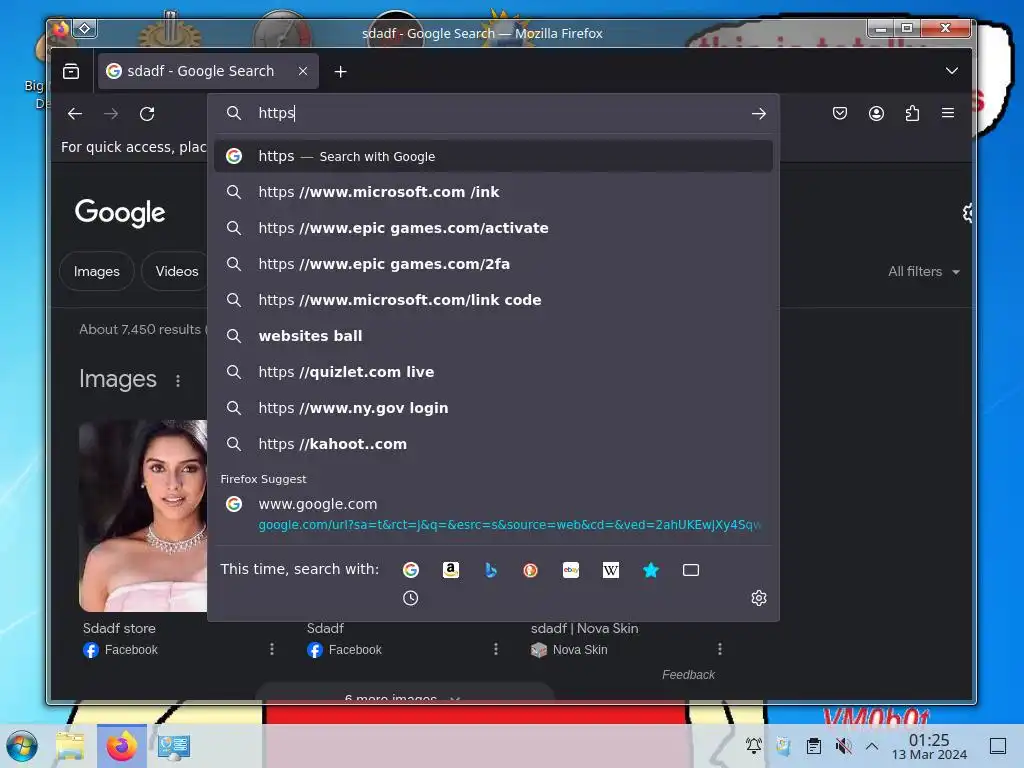
Task: Open the clipboard tray icon
Action: pyautogui.click(x=814, y=746)
